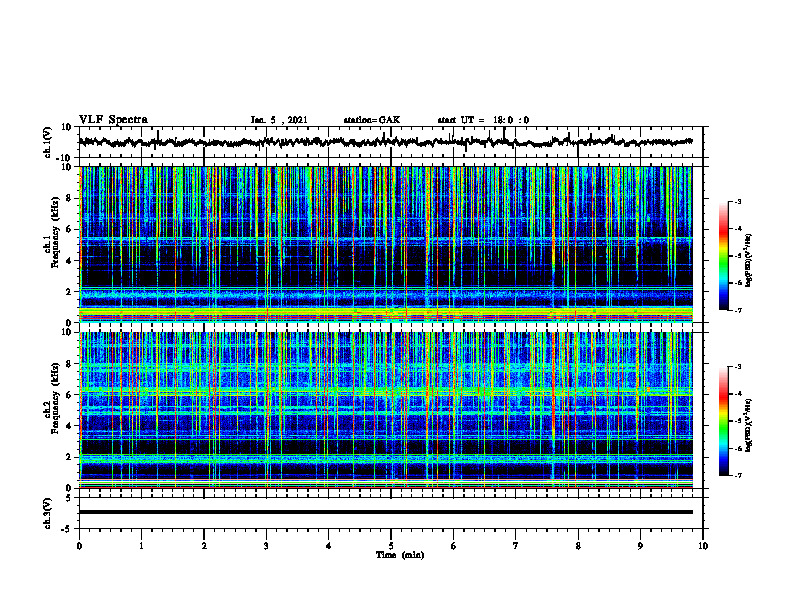Screen dimensions: 792x612
Task: Click time axis tick label "9"
Action: pos(640,546)
